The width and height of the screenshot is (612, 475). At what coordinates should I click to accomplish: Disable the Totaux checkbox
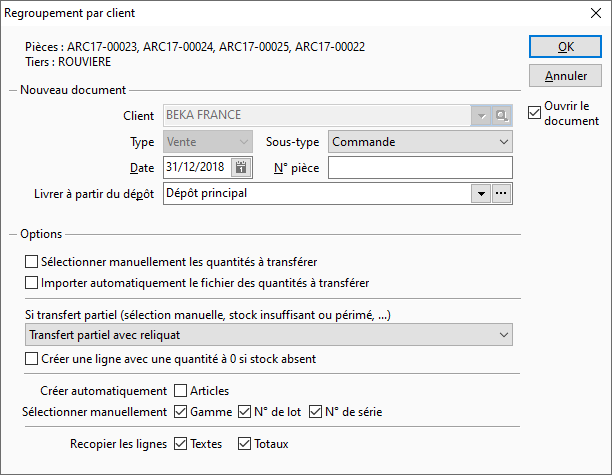(244, 444)
